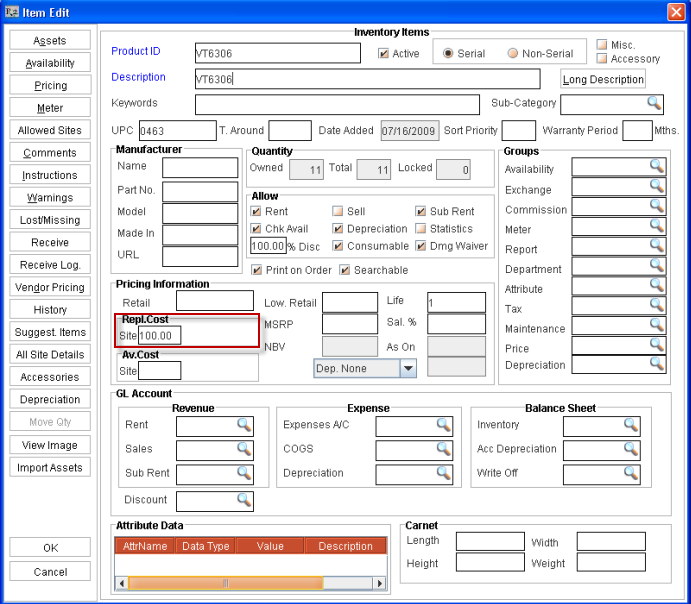This screenshot has height=604, width=691.
Task: Focus the Repl.Cost Site field
Action: point(160,336)
